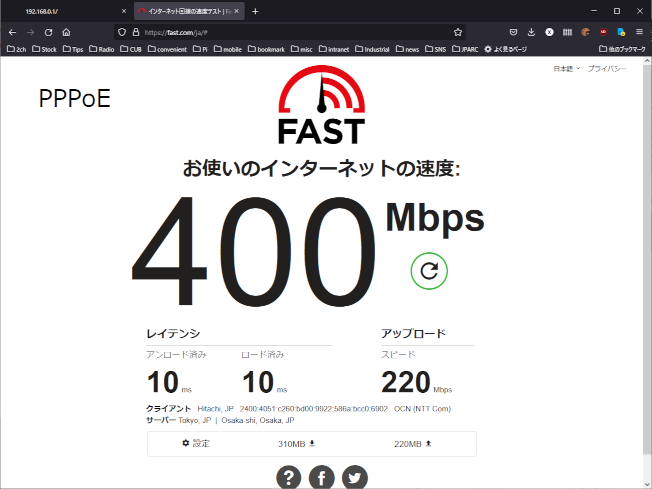Screen dimensions: 652x489
Task: Open the Tips bookmark folder
Action: 73,49
